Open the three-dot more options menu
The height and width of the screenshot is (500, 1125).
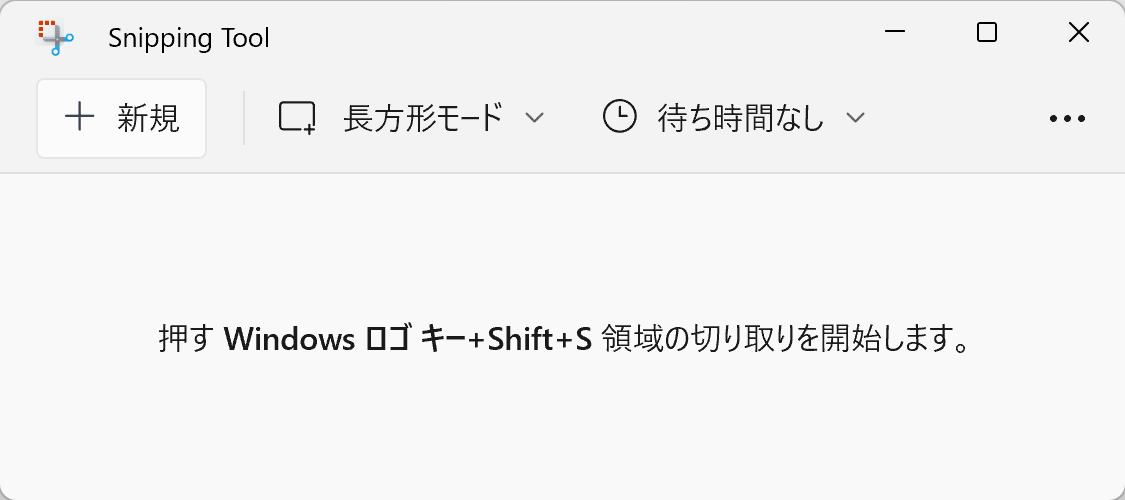click(x=1067, y=118)
